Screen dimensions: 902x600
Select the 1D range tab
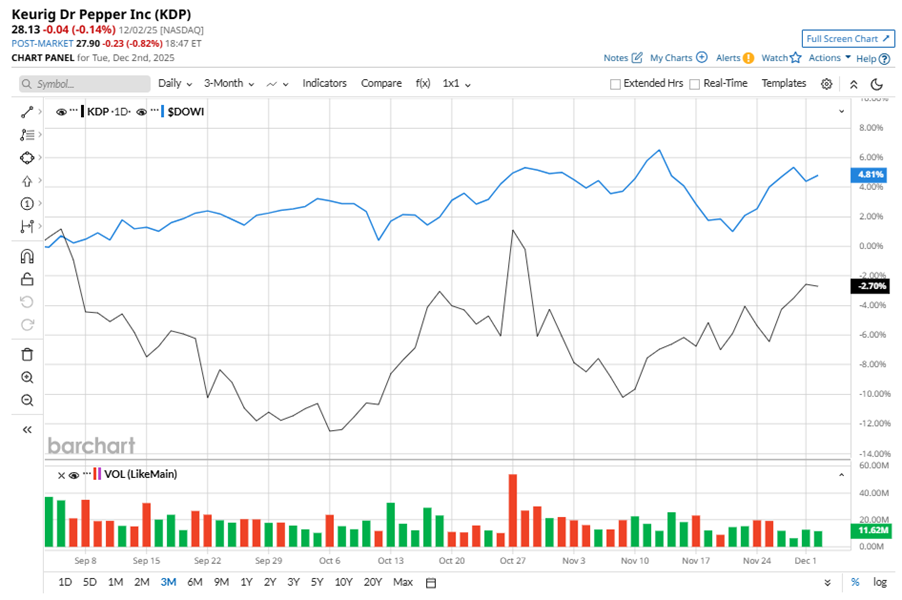tap(65, 582)
